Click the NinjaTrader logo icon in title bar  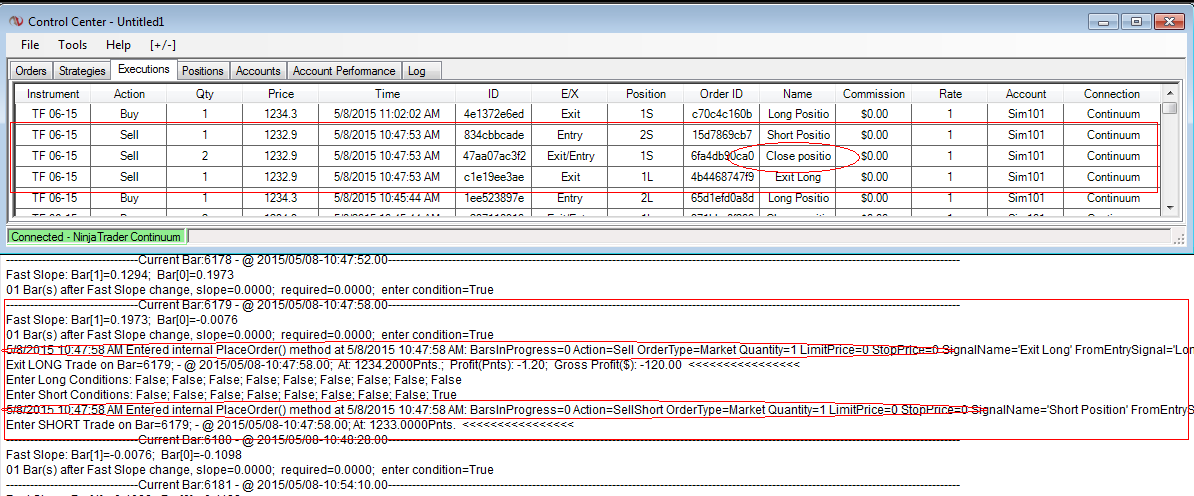[x=14, y=21]
